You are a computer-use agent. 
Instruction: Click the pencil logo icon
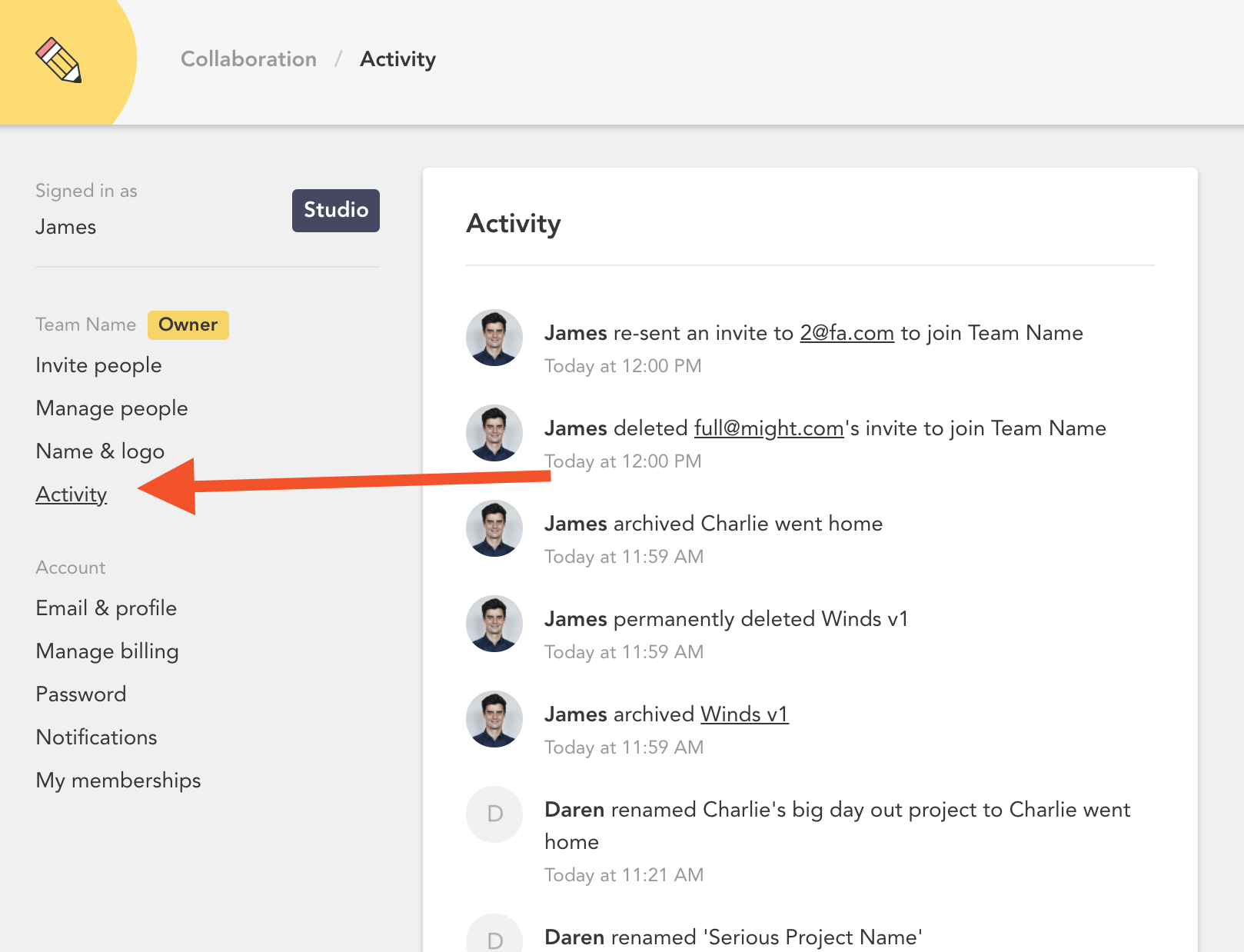(x=58, y=60)
